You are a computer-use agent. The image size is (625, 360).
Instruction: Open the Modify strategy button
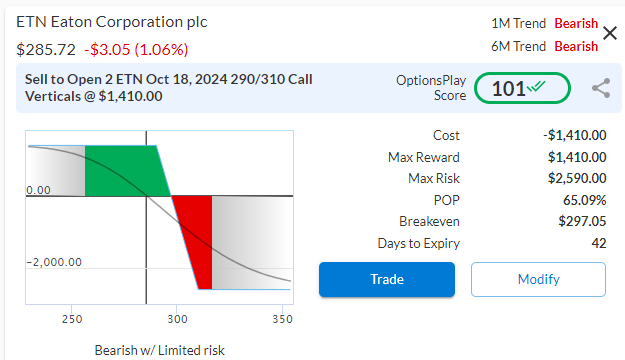pos(539,279)
